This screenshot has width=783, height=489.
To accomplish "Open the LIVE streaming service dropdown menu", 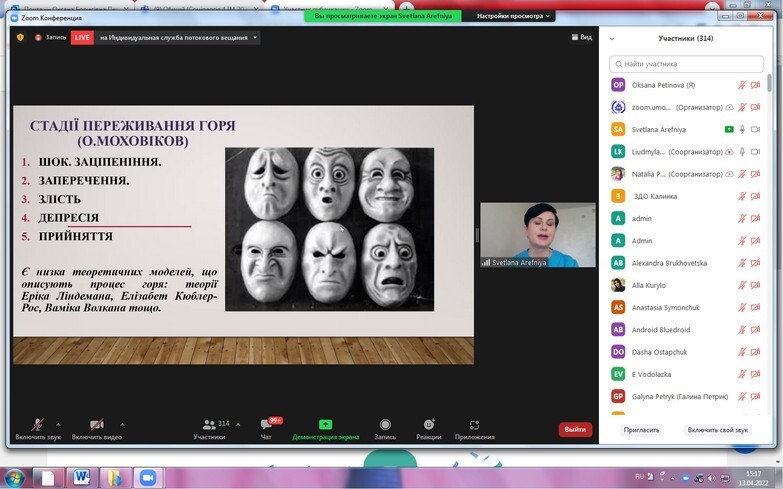I will (255, 37).
